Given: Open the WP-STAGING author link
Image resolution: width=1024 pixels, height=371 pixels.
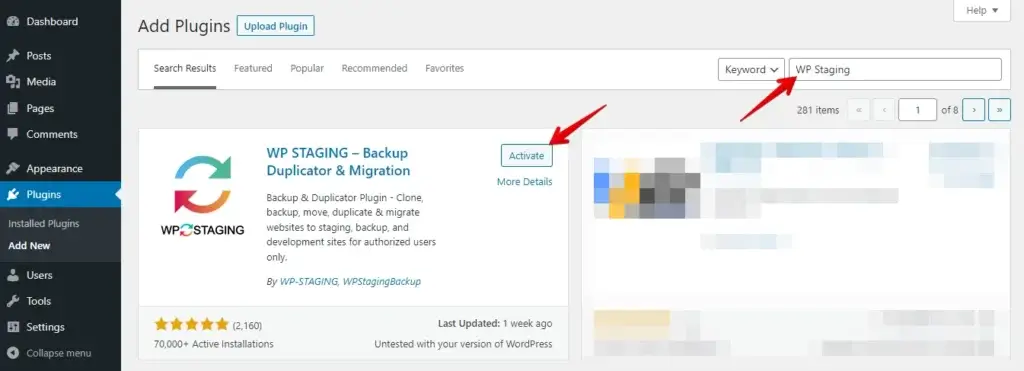Looking at the screenshot, I should pos(308,282).
